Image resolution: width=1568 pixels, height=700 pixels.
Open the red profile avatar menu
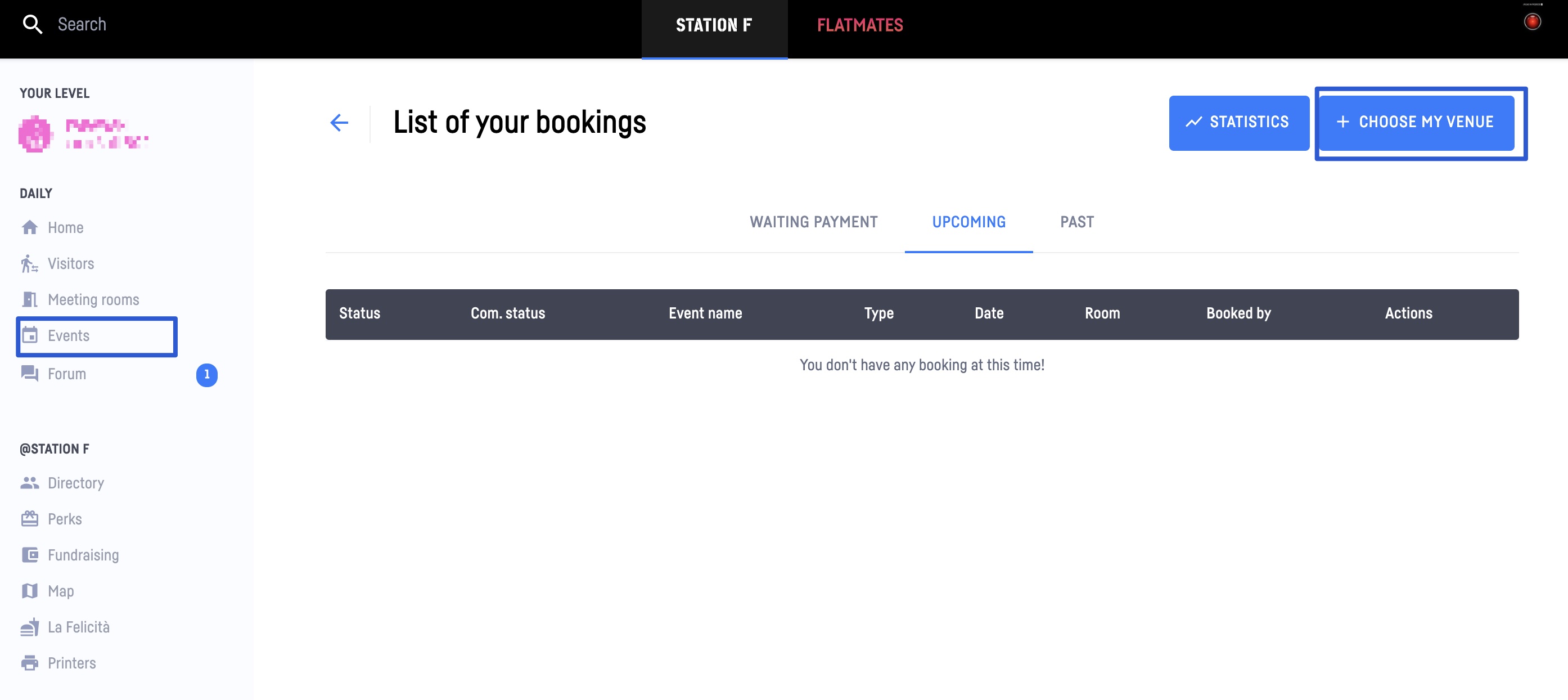point(1532,21)
